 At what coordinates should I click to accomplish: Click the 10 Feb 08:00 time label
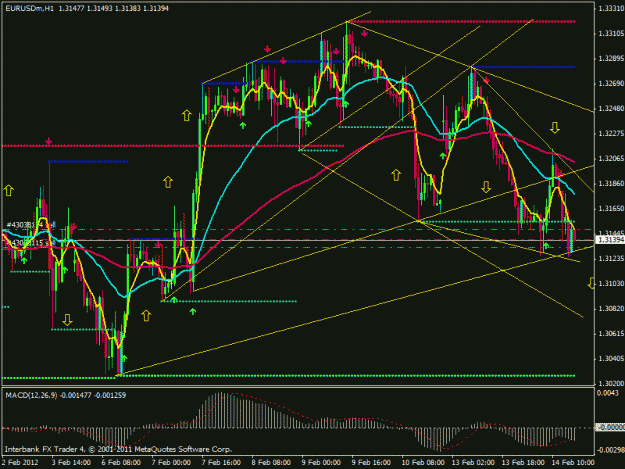pyautogui.click(x=423, y=462)
